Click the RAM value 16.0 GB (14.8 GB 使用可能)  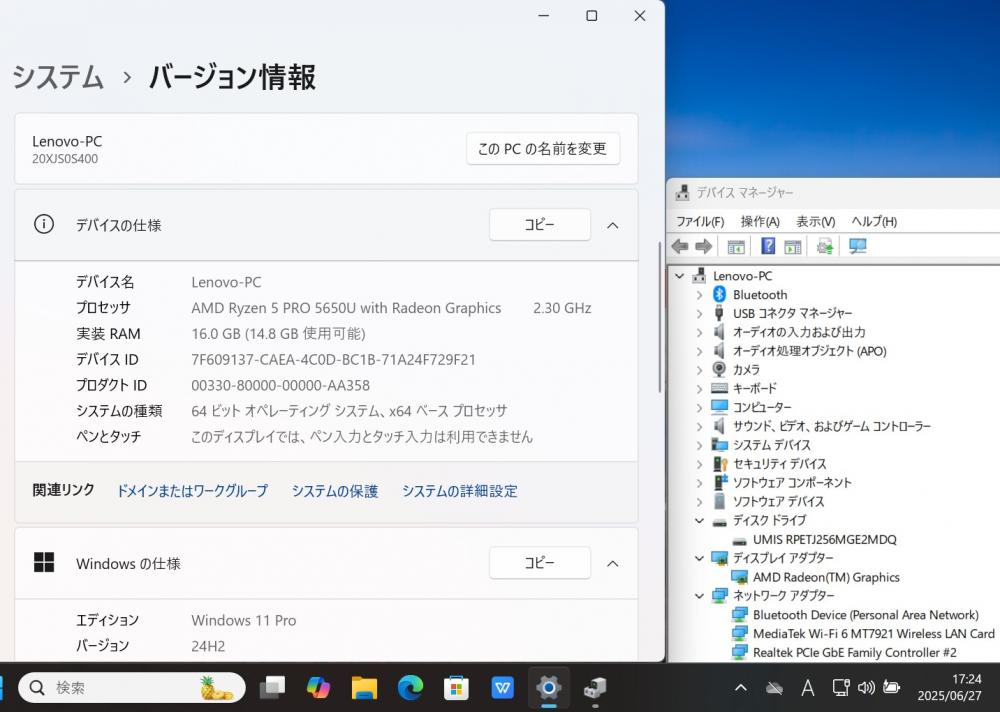pyautogui.click(x=278, y=334)
